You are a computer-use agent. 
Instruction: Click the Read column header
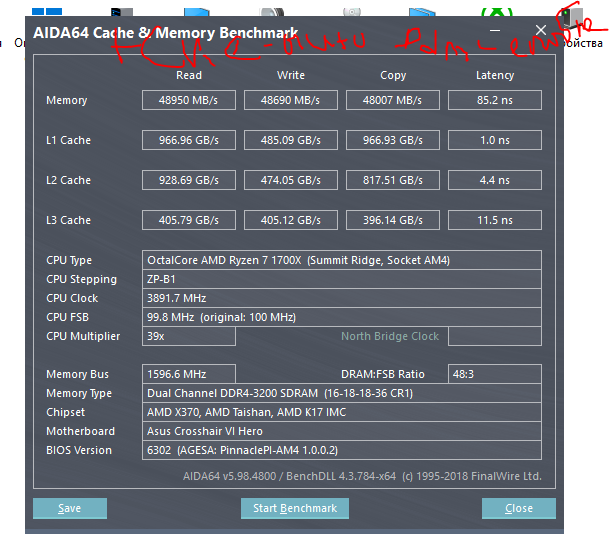click(189, 75)
